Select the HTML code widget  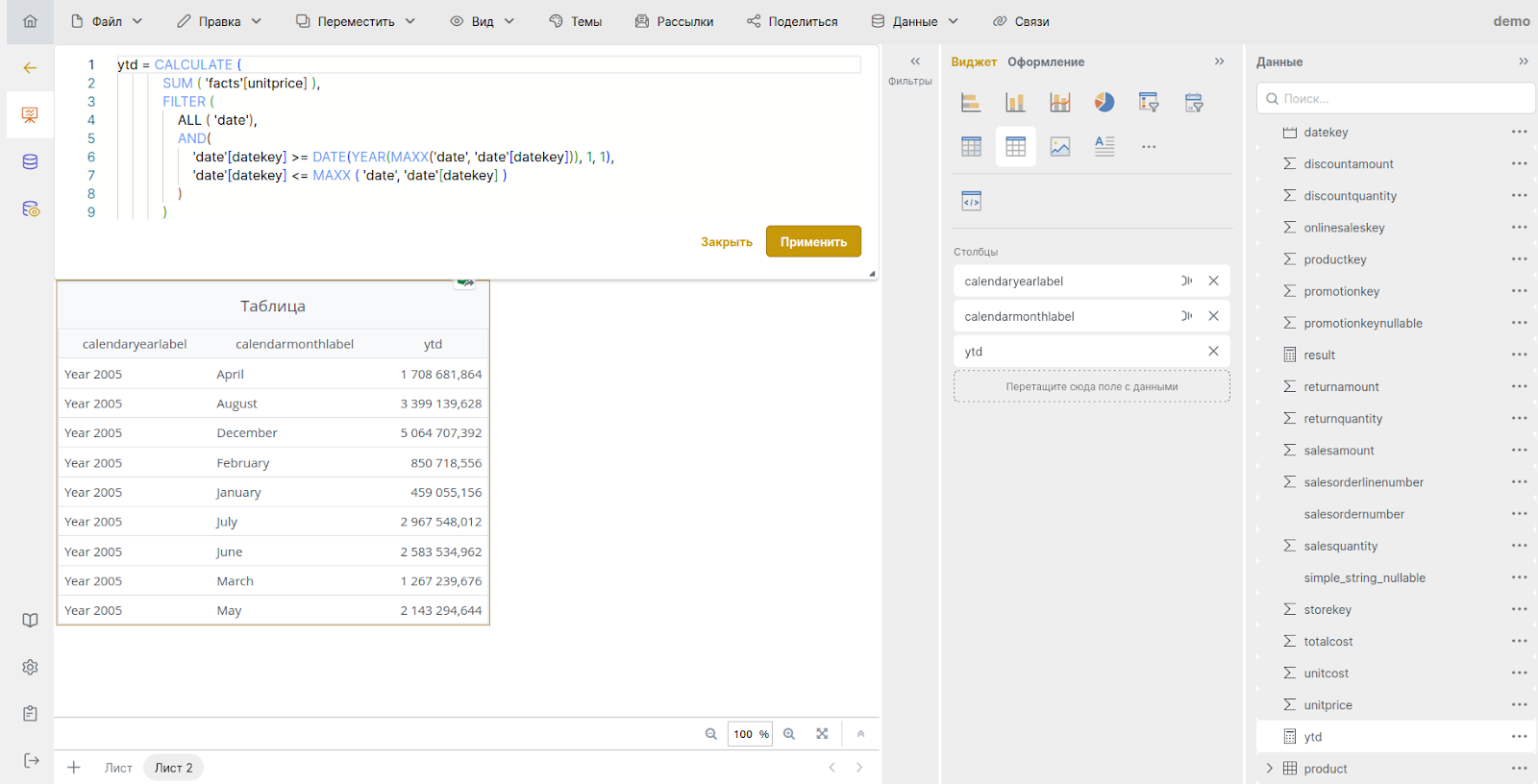click(971, 201)
